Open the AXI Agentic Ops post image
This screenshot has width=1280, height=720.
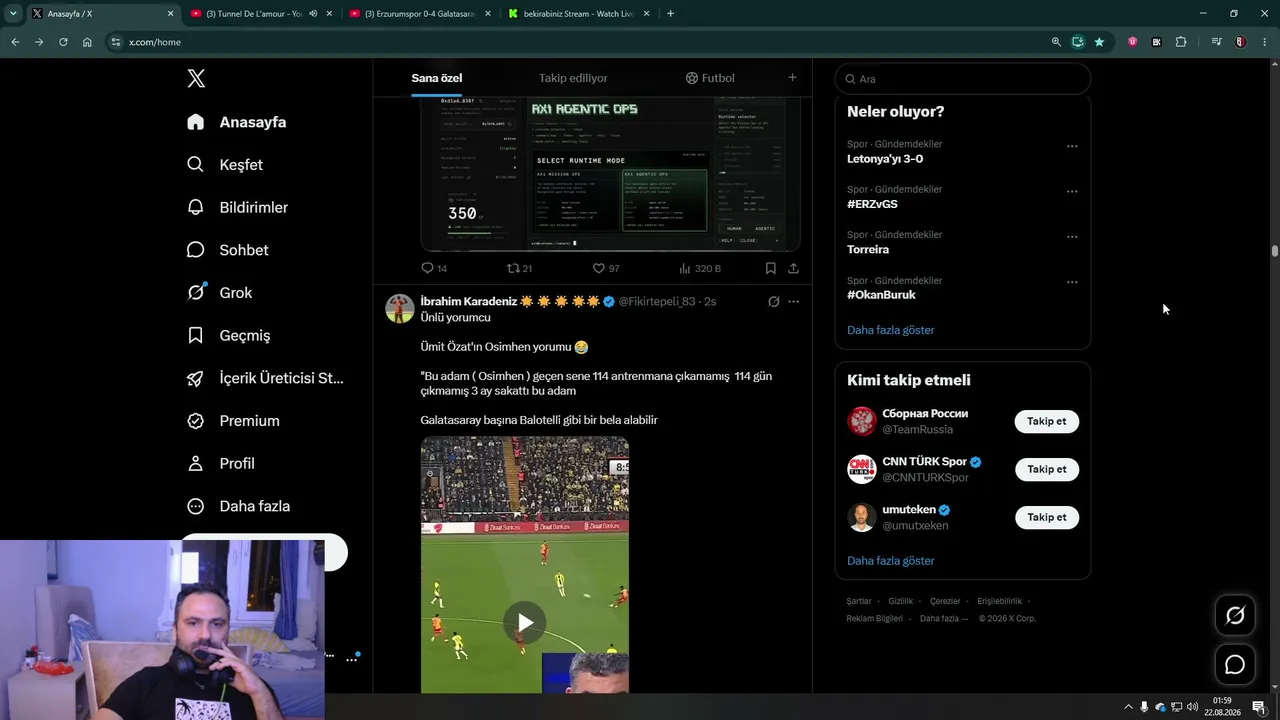click(610, 172)
